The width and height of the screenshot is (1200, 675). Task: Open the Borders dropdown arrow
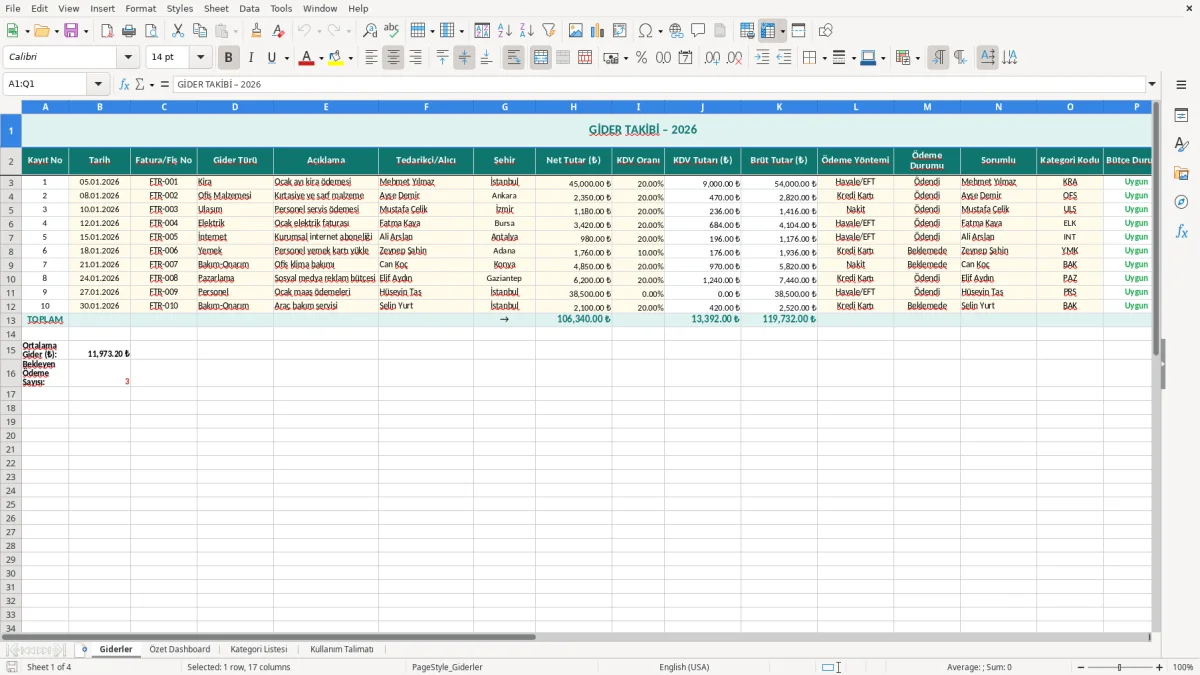point(823,58)
